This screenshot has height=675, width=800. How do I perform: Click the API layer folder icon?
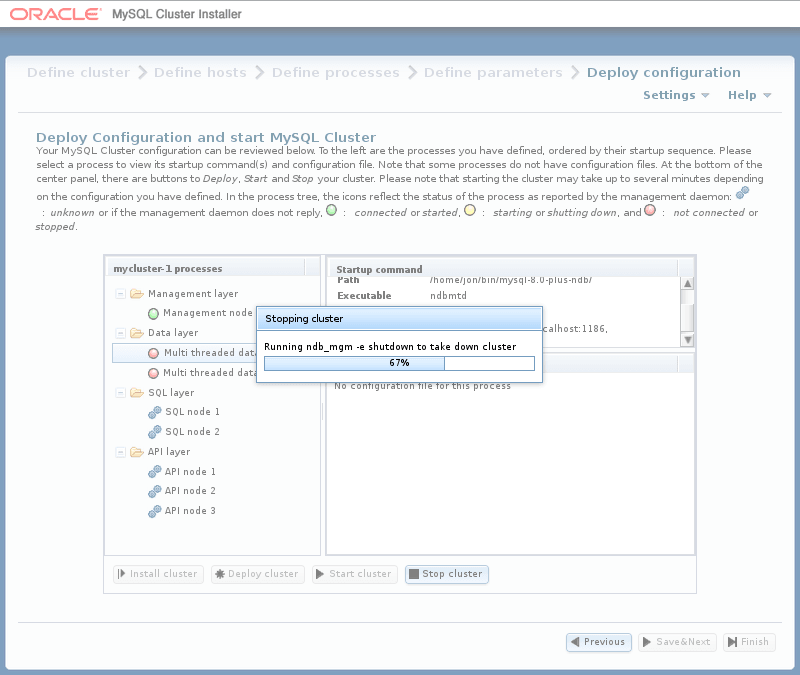[x=137, y=452]
